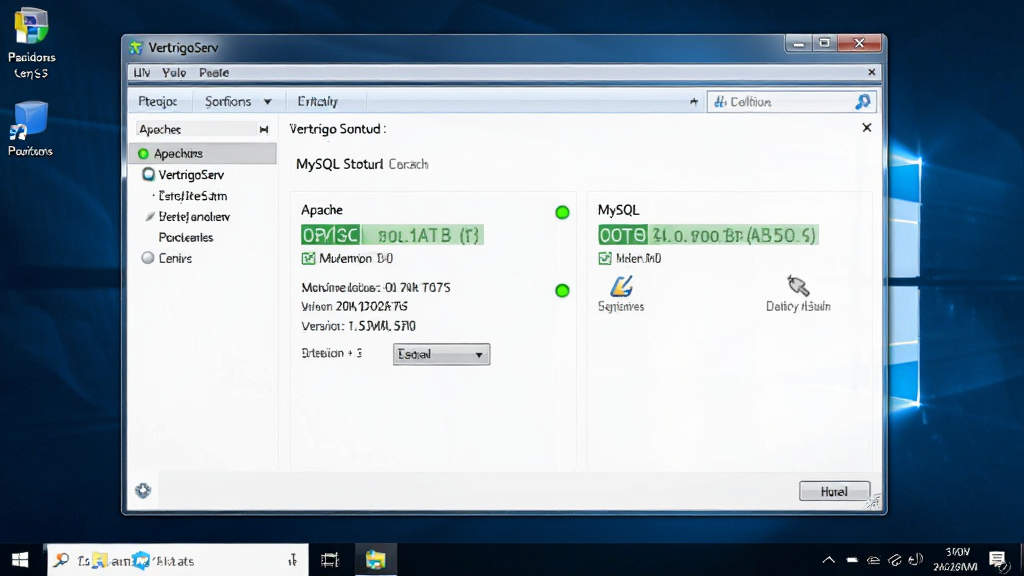Click the Corach text beside MySQL Stoturl
1024x576 pixels.
[x=408, y=165]
